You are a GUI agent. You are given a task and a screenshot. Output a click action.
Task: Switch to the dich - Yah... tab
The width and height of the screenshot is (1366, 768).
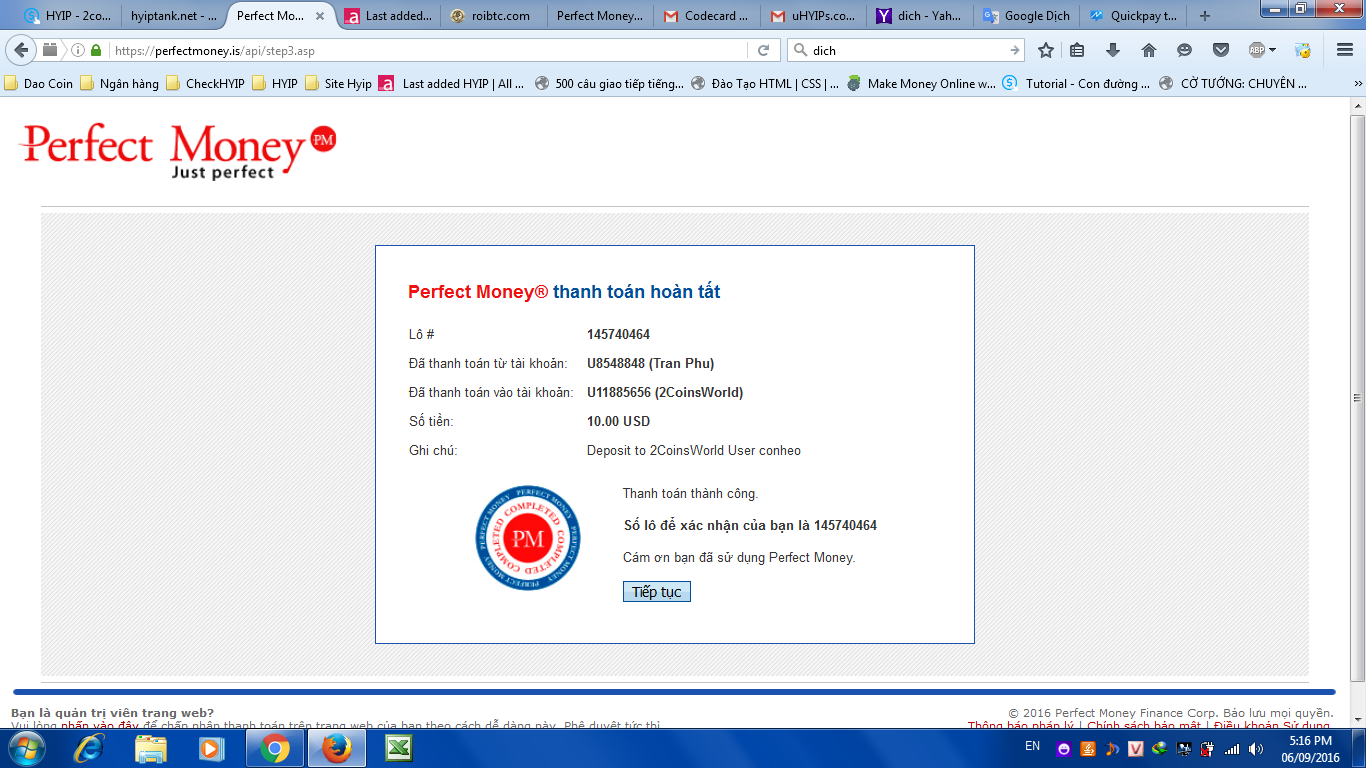[x=918, y=16]
